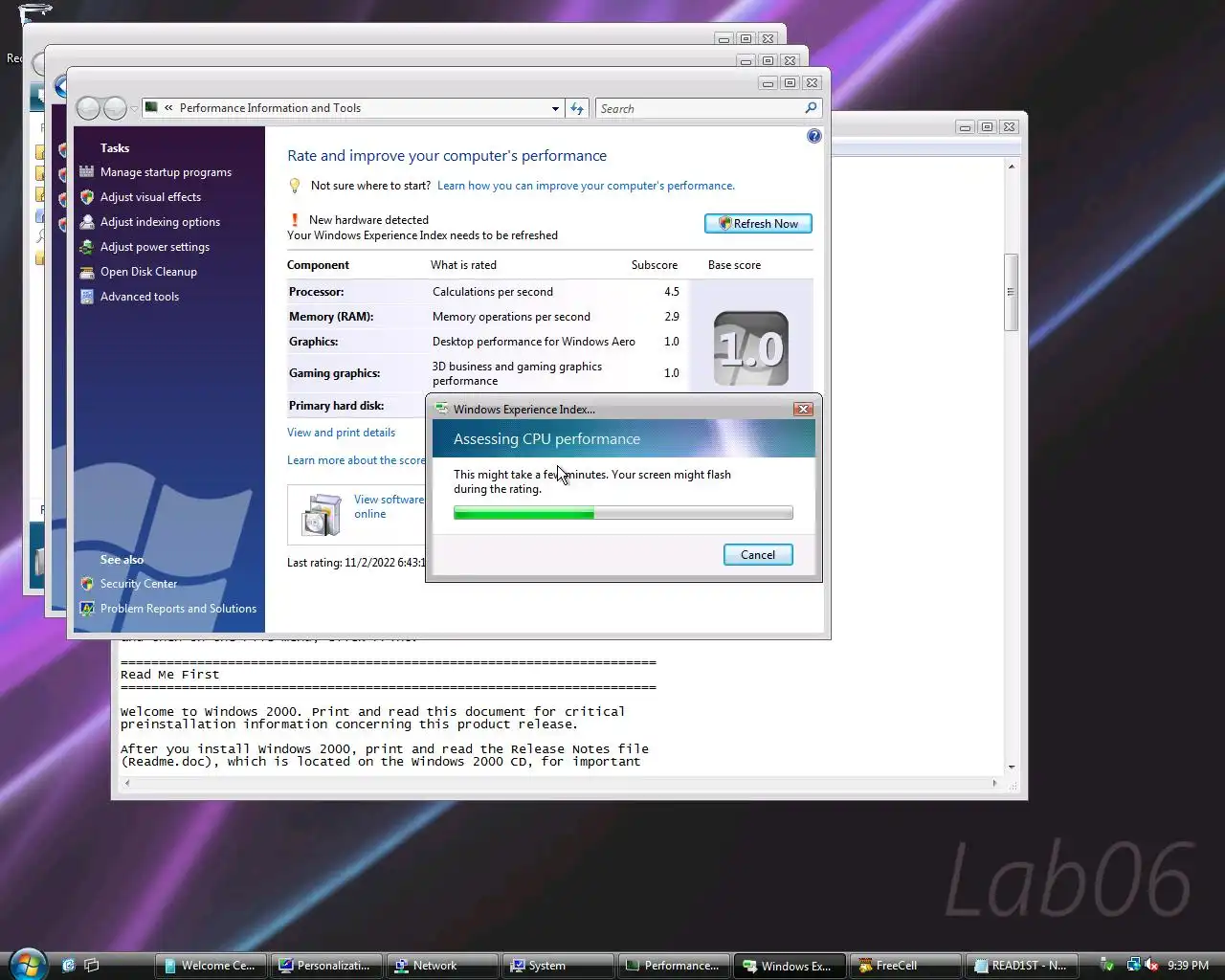Click the double chevron in address bar

pyautogui.click(x=168, y=108)
